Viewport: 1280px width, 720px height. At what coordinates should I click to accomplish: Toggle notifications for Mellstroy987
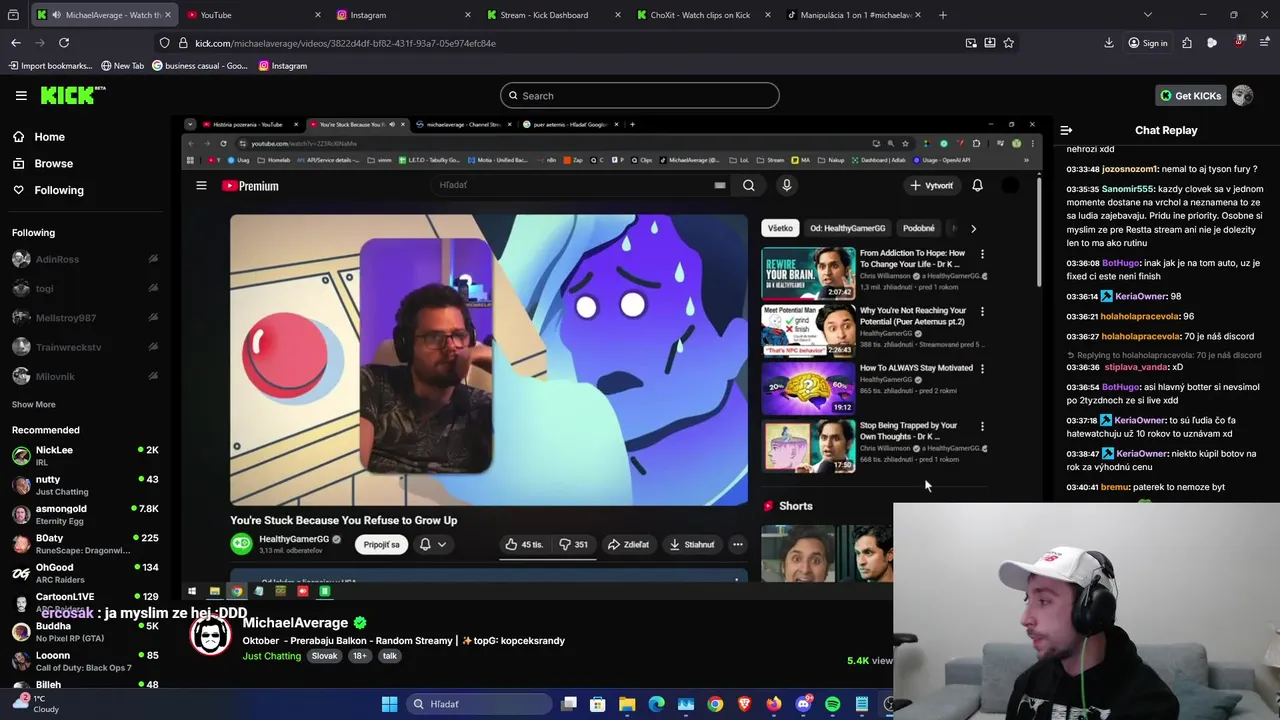point(153,318)
